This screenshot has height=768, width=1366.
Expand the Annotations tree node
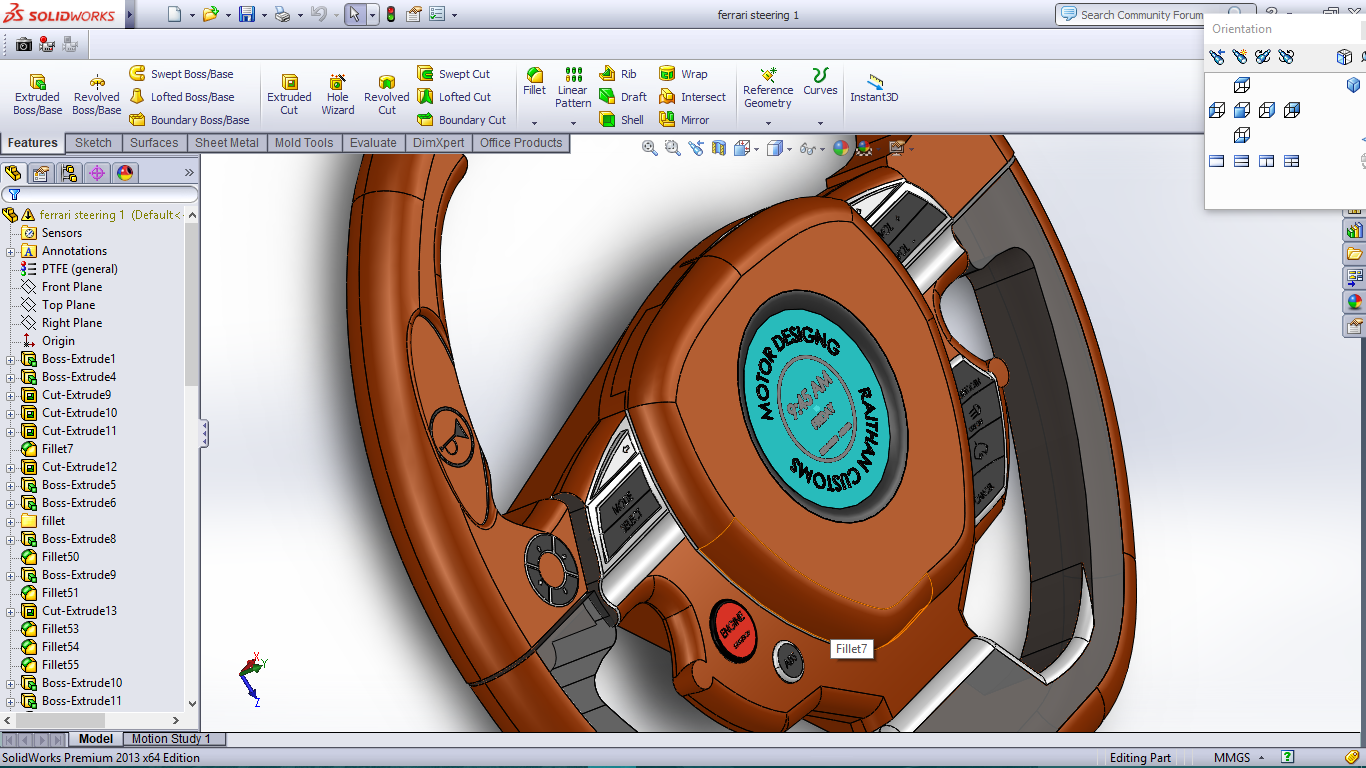point(11,251)
